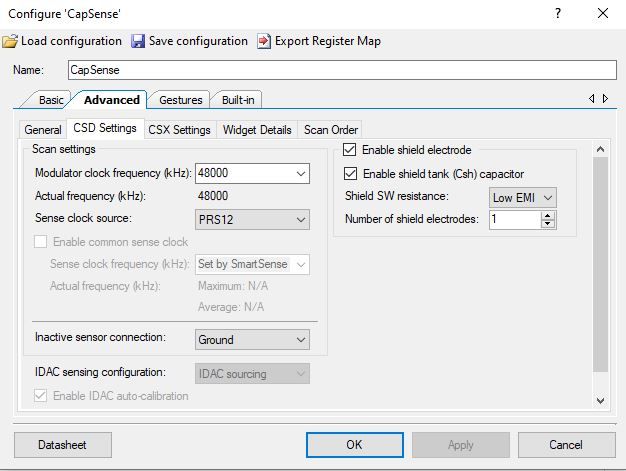Image resolution: width=626 pixels, height=471 pixels.
Task: Switch to the General sub-tab
Action: click(43, 130)
